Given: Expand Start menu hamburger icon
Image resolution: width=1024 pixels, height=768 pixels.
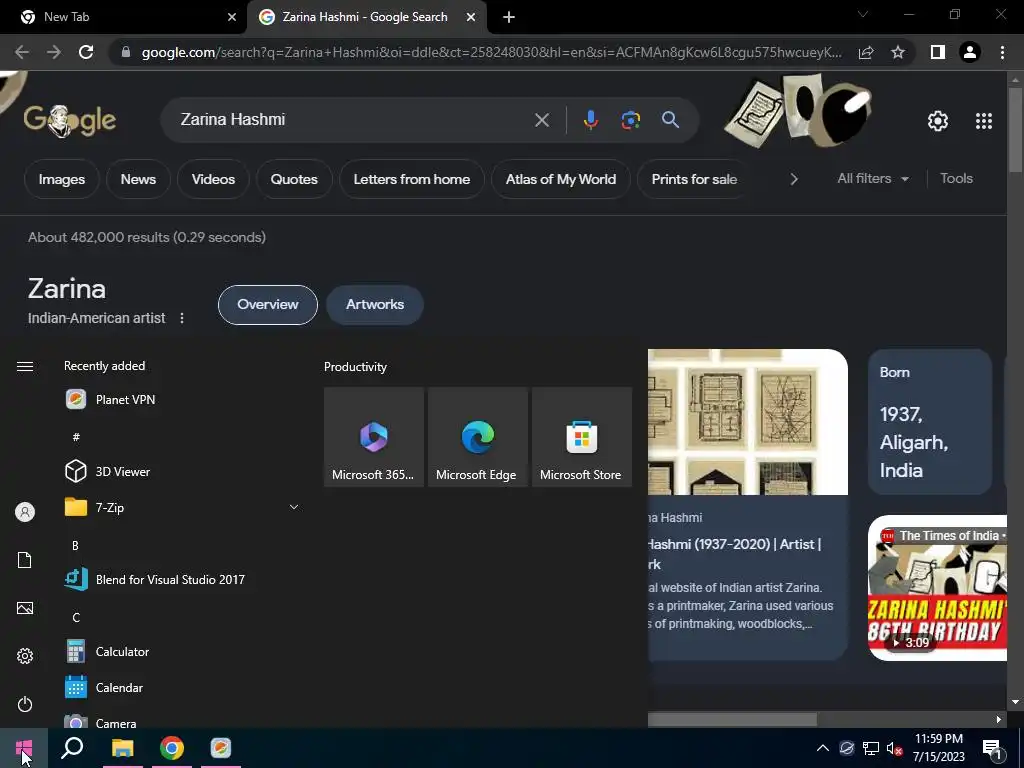Looking at the screenshot, I should (x=25, y=366).
